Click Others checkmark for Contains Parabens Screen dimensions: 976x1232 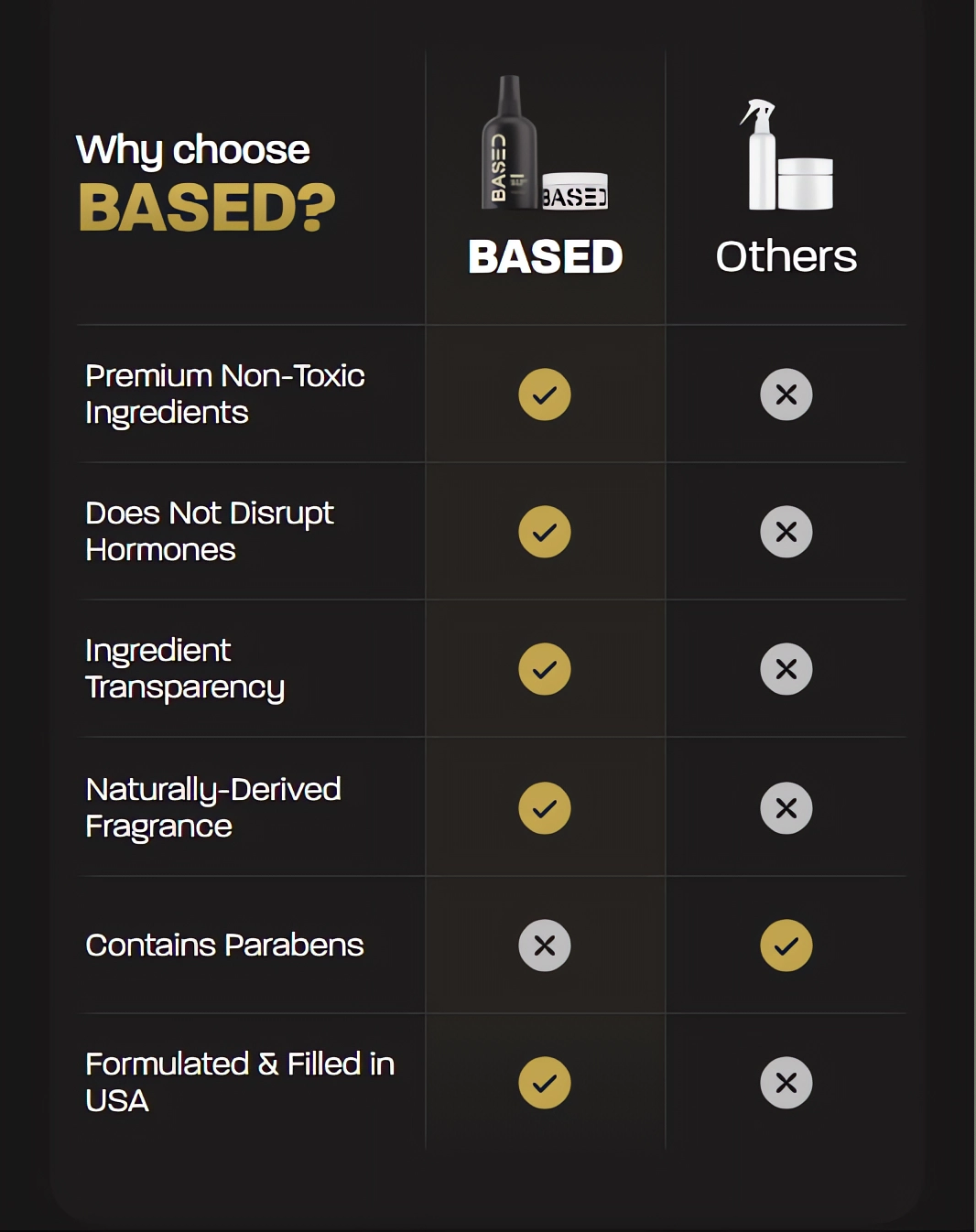tap(786, 946)
